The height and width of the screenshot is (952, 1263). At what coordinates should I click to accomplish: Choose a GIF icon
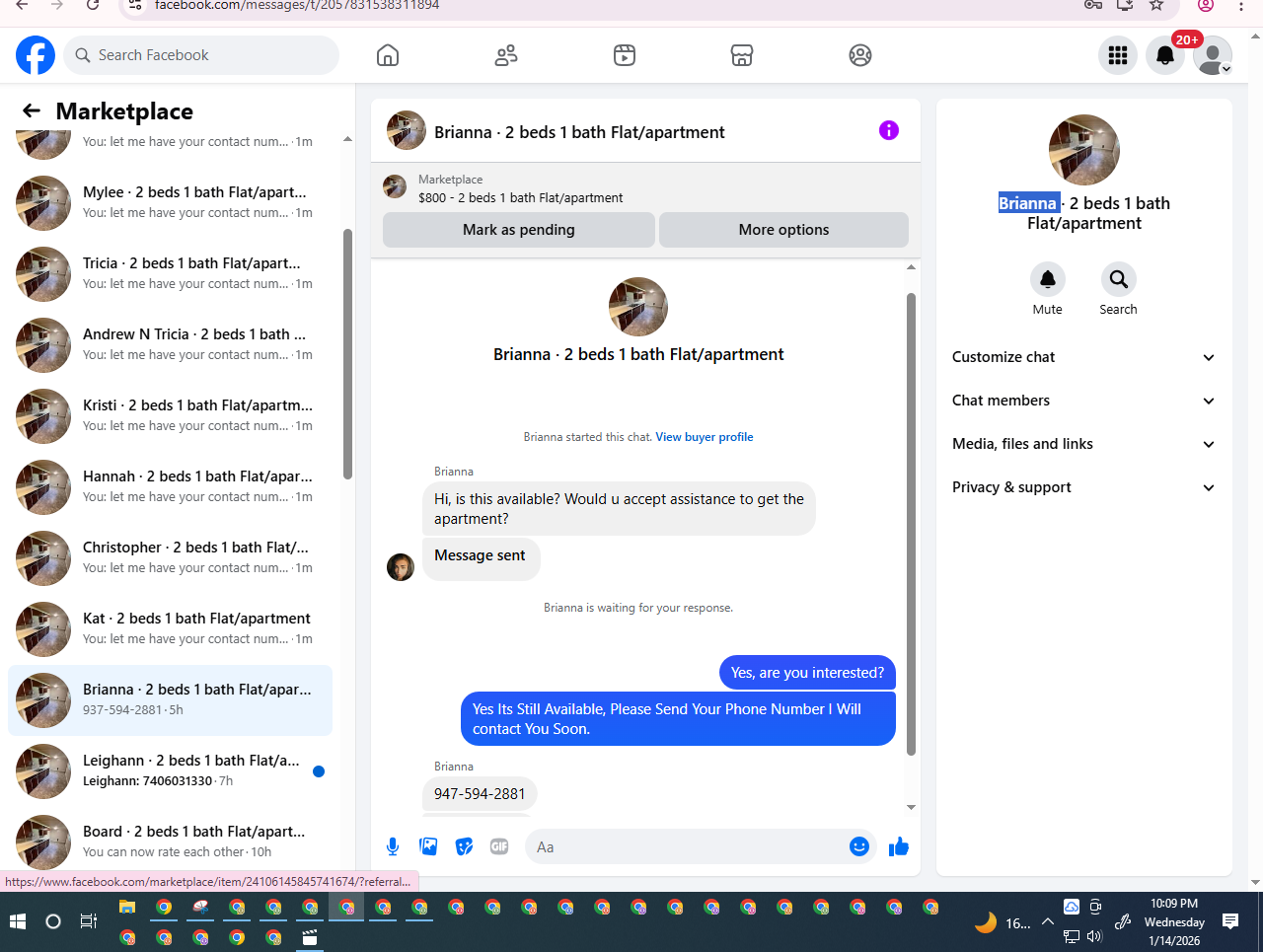(x=499, y=846)
